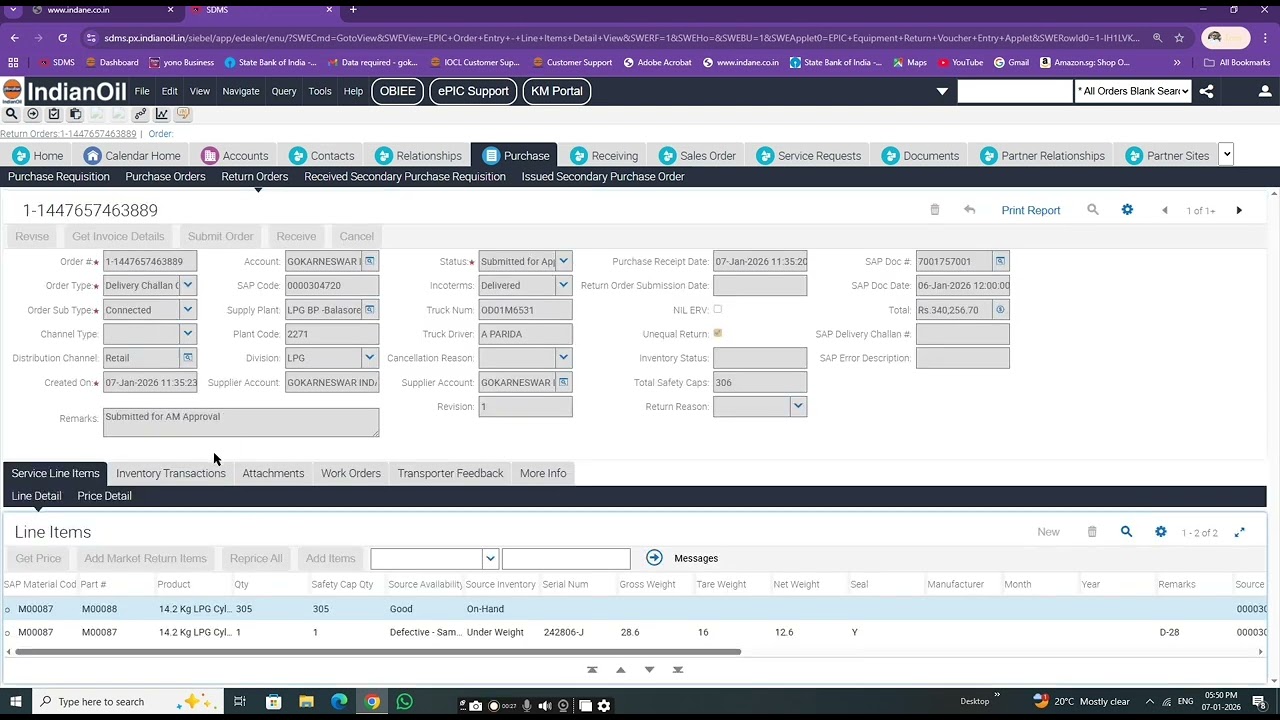The image size is (1280, 720).
Task: Open the Account field pick icon
Action: coord(370,261)
